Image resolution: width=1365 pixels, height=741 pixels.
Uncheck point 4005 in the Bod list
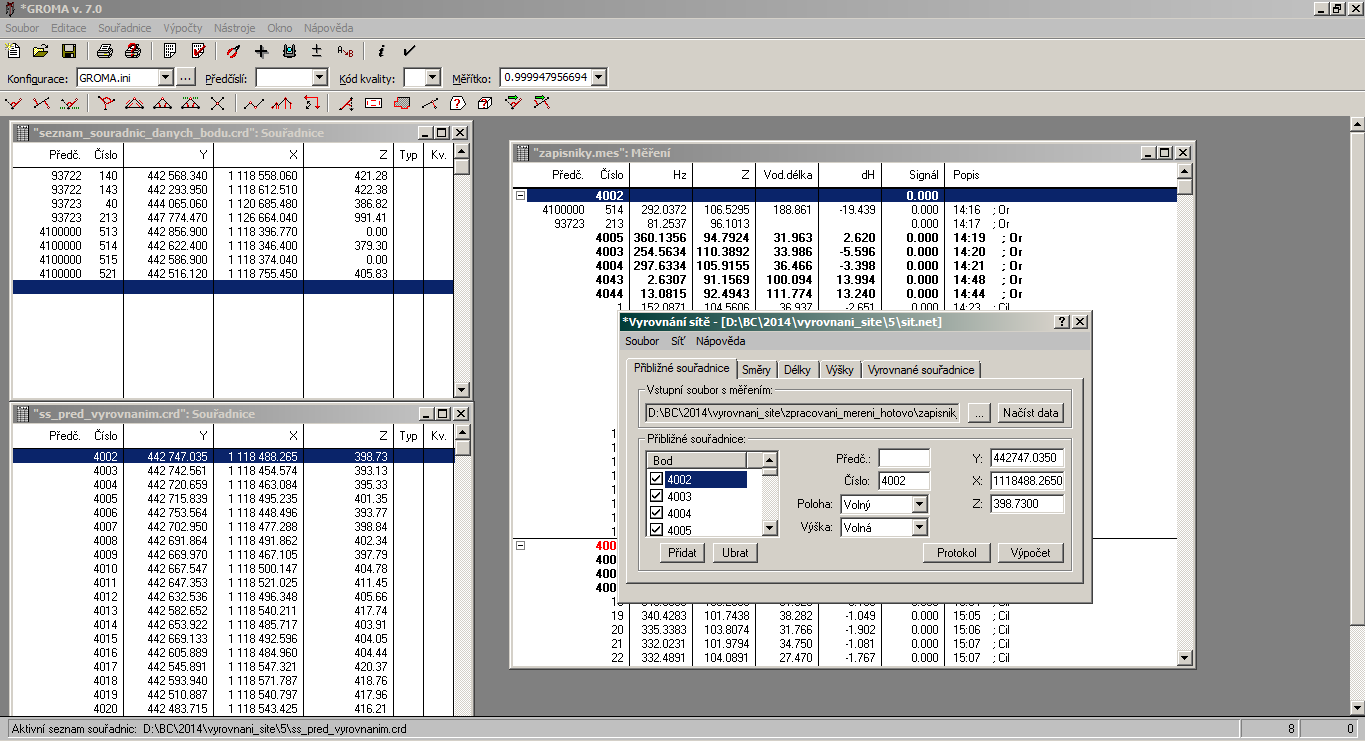point(657,530)
